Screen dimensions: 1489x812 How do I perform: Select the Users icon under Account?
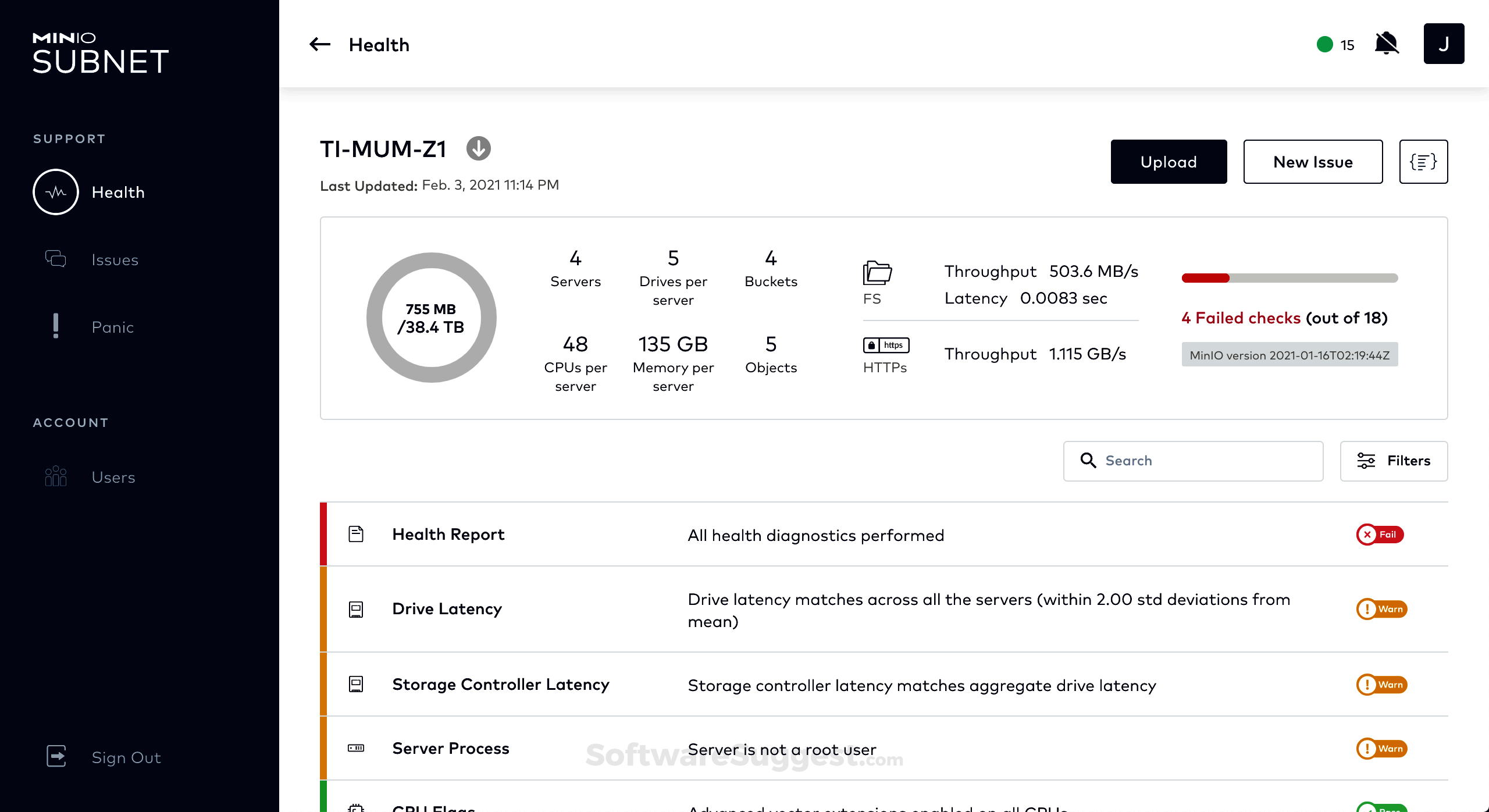pyautogui.click(x=56, y=476)
